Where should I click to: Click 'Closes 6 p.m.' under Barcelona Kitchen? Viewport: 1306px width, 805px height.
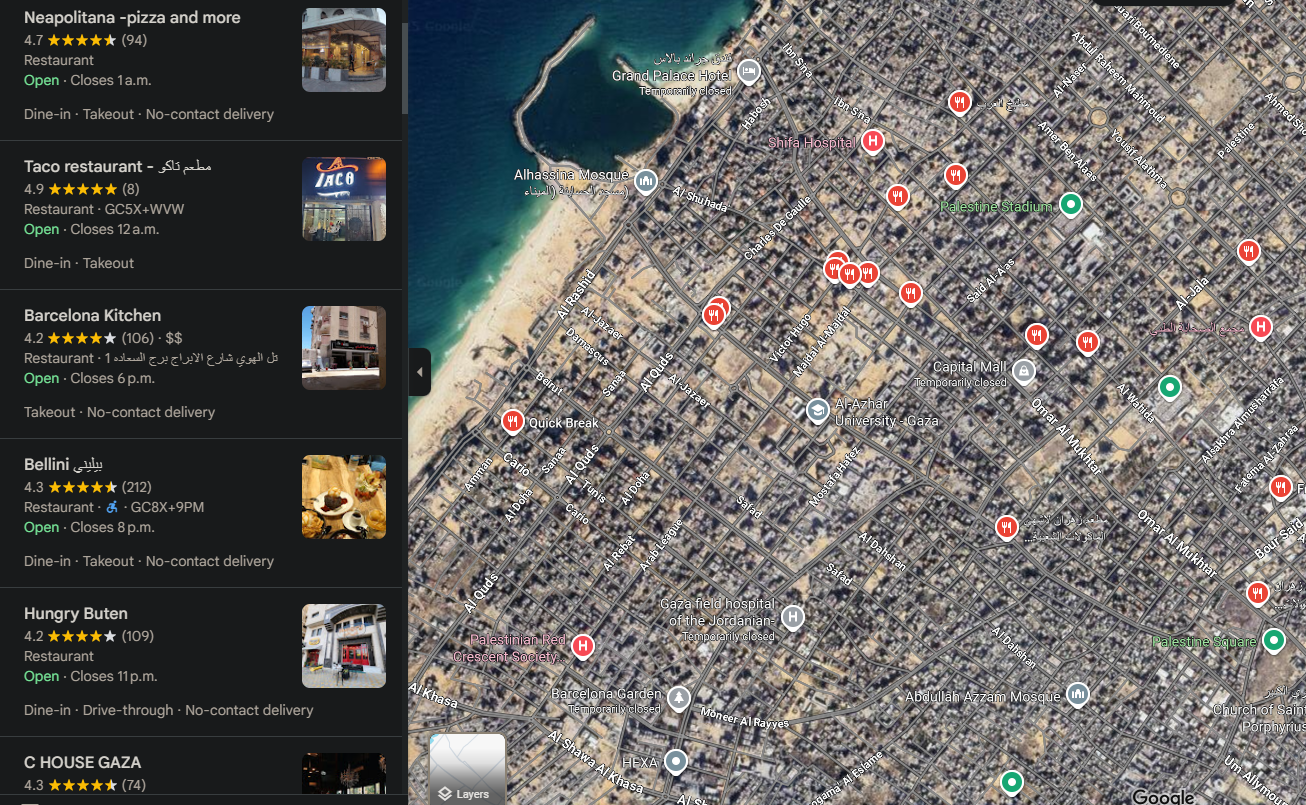pyautogui.click(x=112, y=378)
